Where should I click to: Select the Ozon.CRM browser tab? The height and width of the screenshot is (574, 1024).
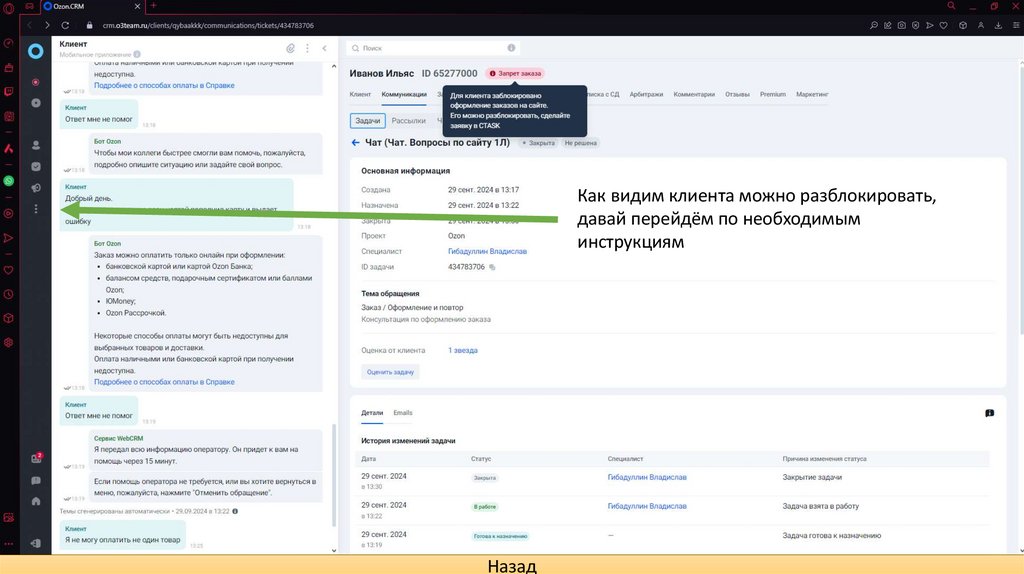(93, 6)
